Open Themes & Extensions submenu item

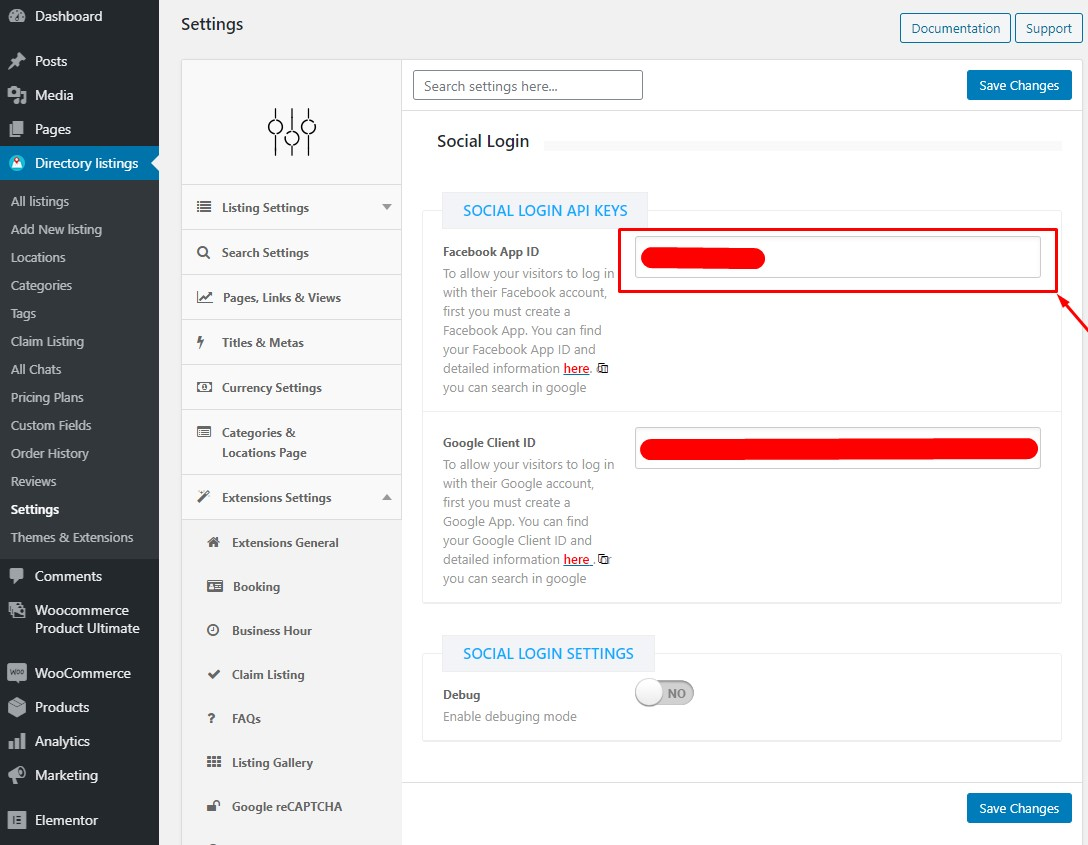72,537
